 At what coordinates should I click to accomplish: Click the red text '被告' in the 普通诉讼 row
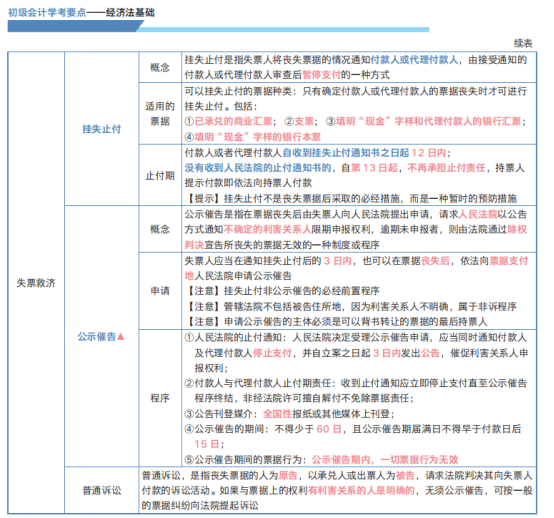[405, 475]
